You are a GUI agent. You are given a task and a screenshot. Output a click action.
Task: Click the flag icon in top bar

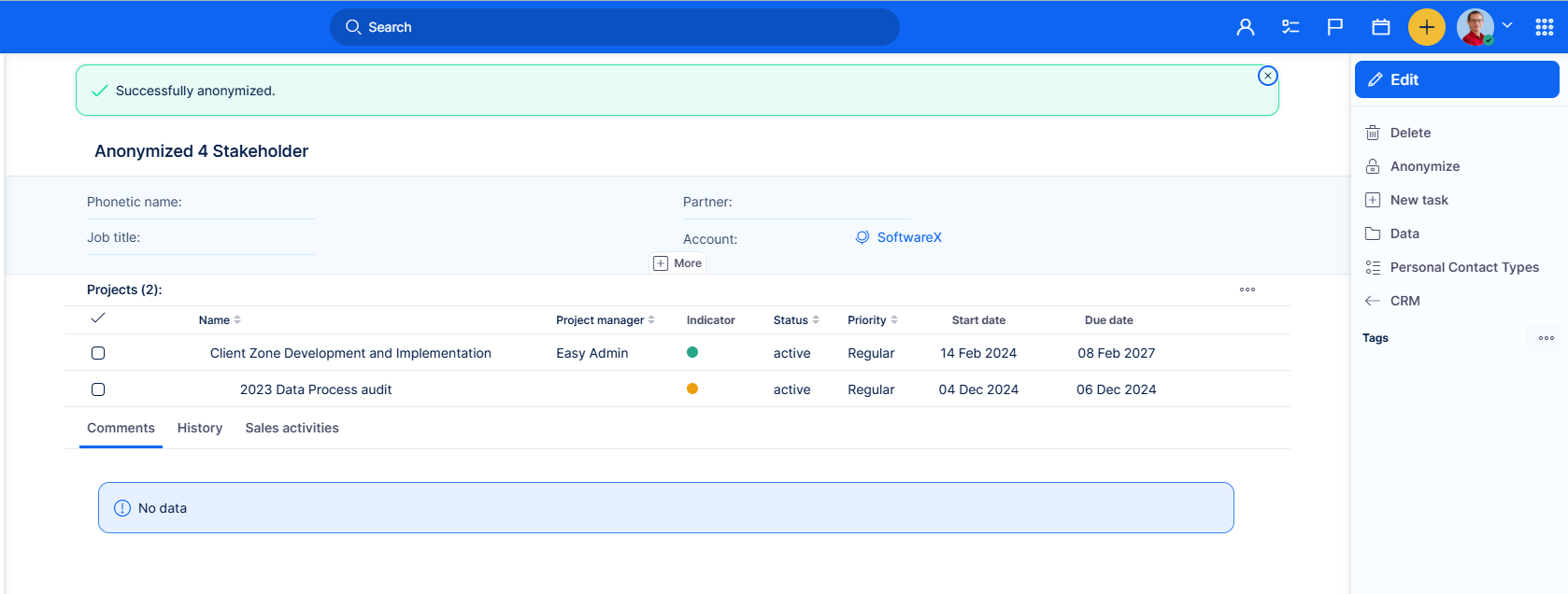coord(1335,27)
